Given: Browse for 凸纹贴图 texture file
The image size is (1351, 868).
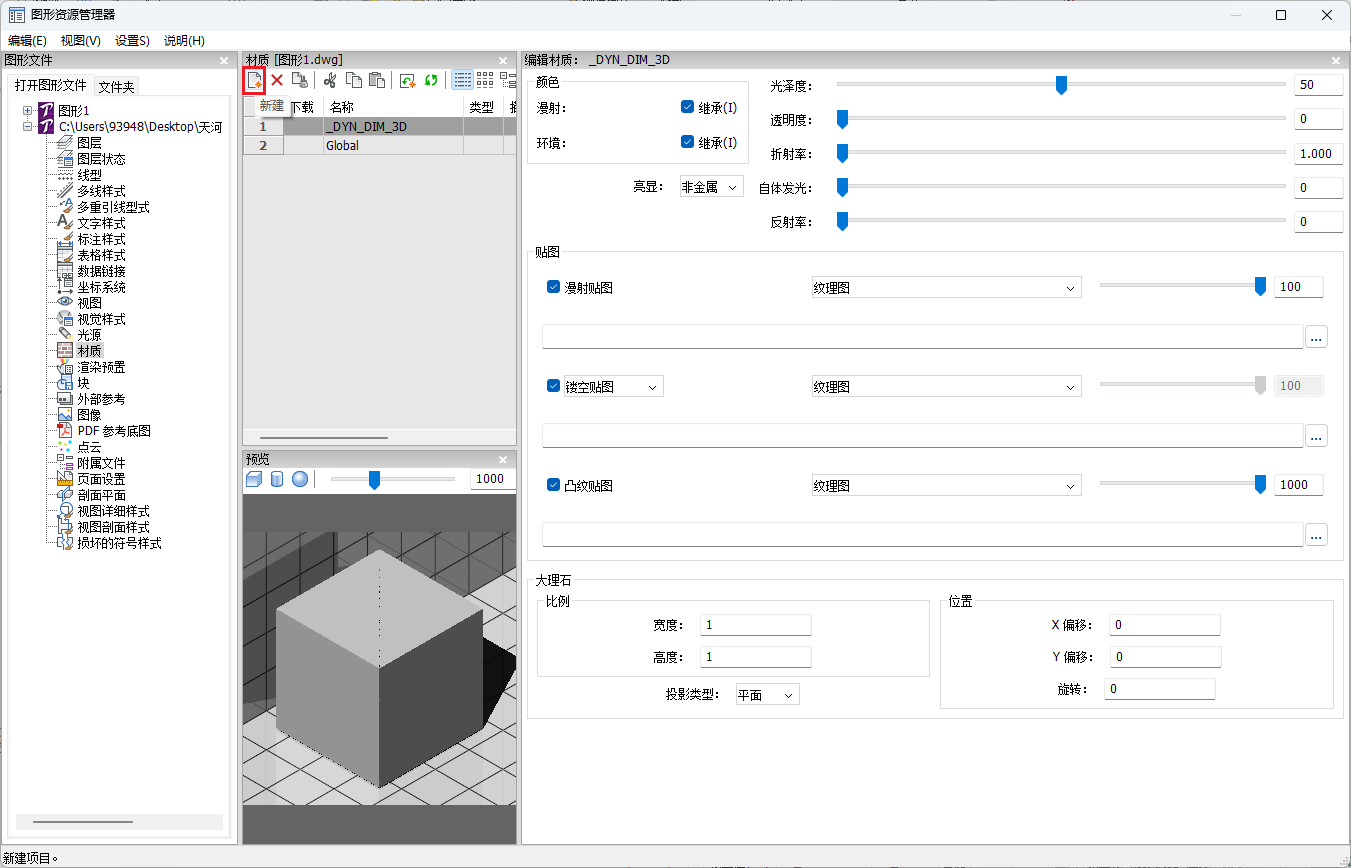Looking at the screenshot, I should tap(1316, 534).
